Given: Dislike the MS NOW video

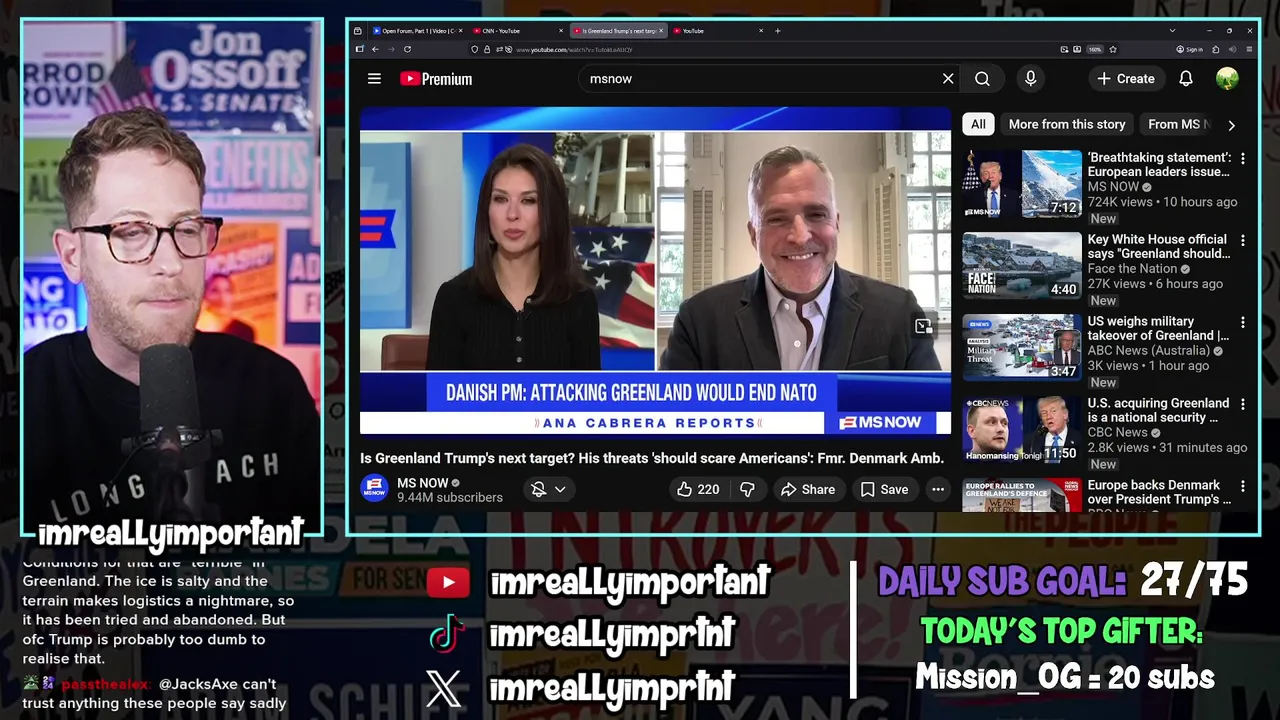Looking at the screenshot, I should [747, 490].
